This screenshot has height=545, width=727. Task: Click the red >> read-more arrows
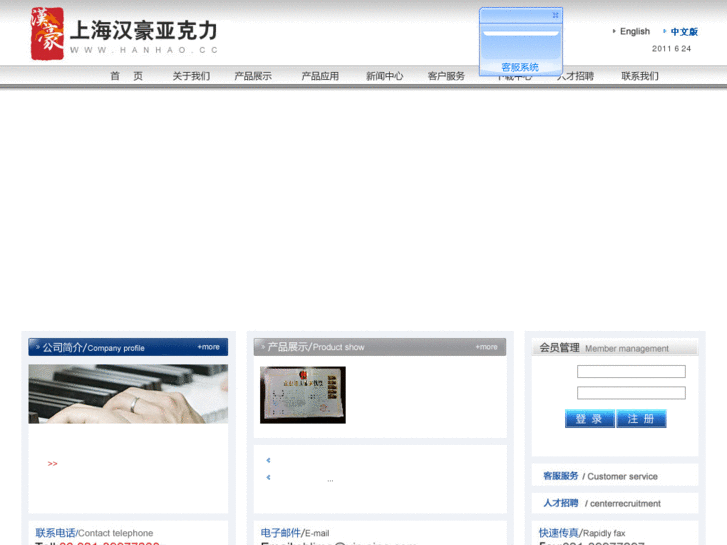tap(52, 463)
